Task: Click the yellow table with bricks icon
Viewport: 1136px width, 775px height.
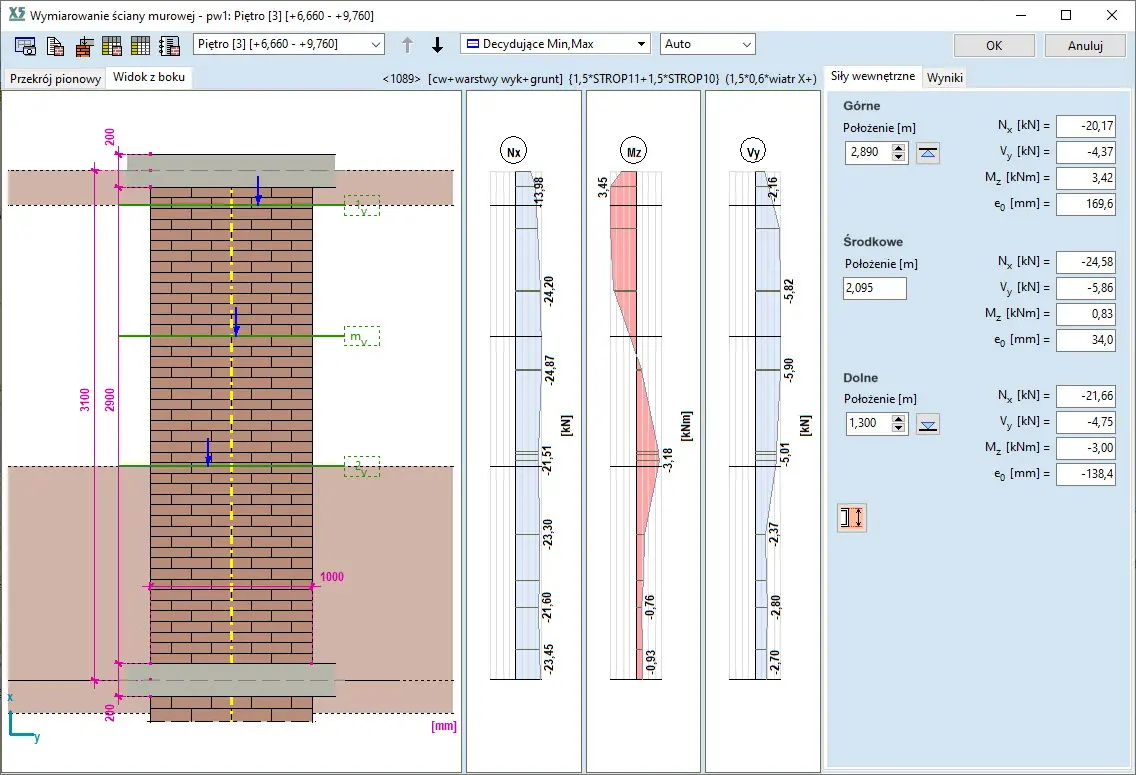Action: coord(112,45)
